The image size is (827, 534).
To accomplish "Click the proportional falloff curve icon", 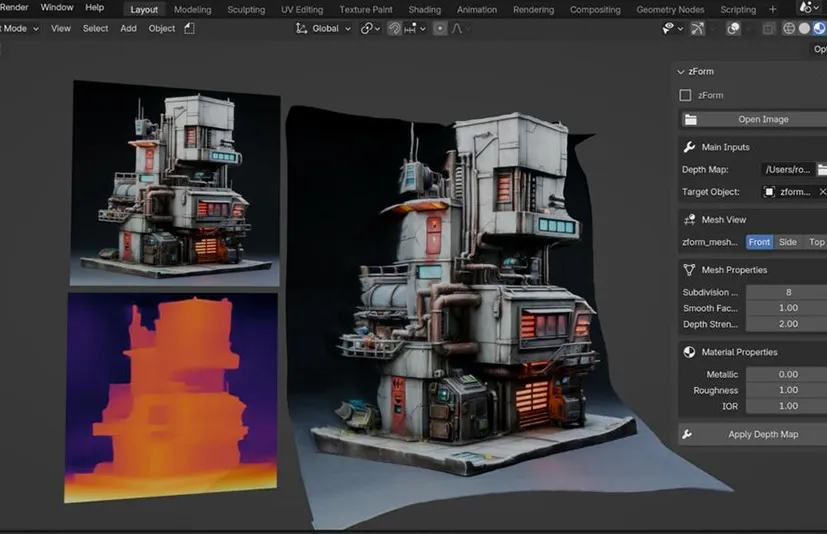I will click(456, 29).
